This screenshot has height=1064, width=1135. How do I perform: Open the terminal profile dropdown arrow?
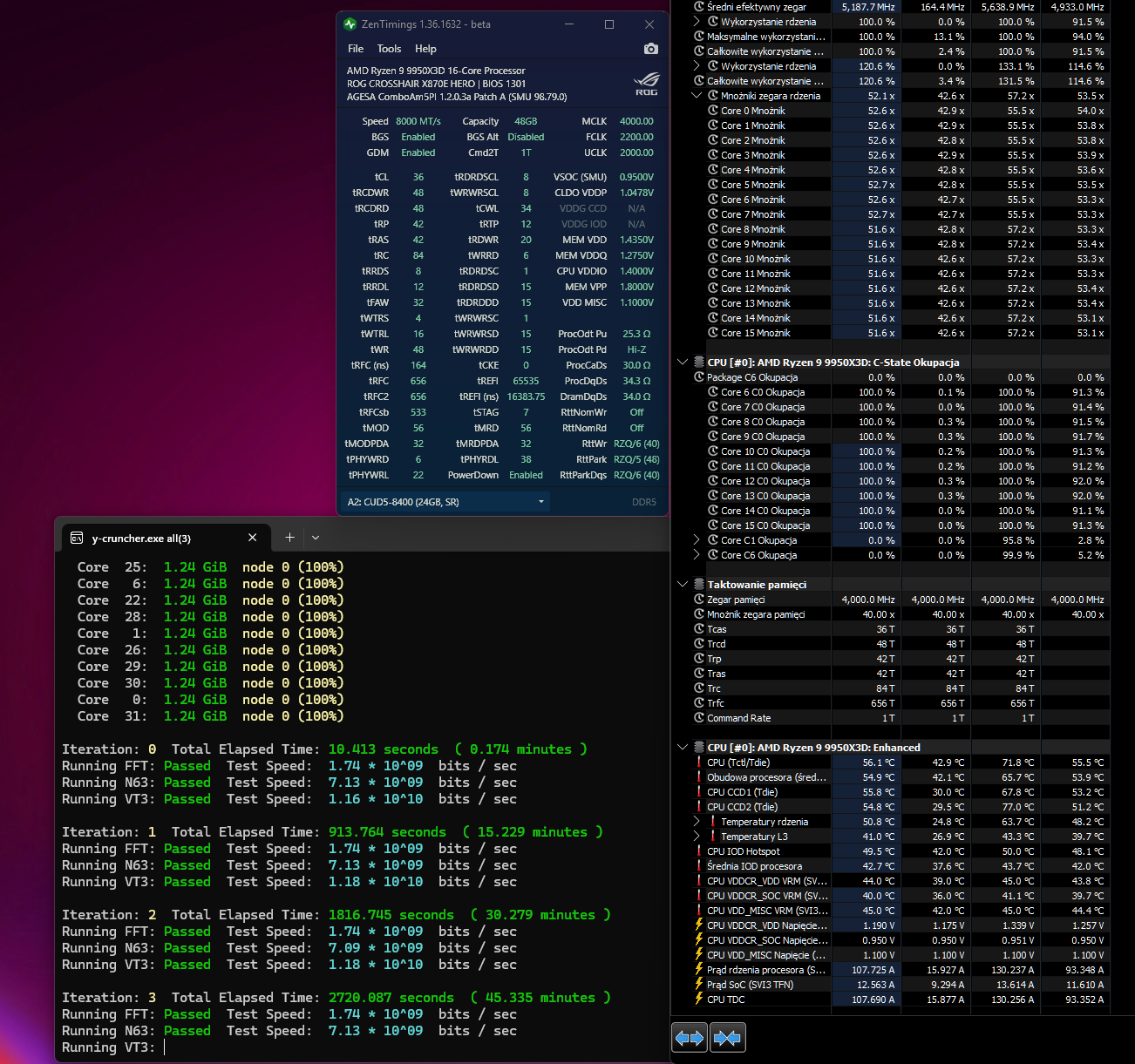coord(316,538)
